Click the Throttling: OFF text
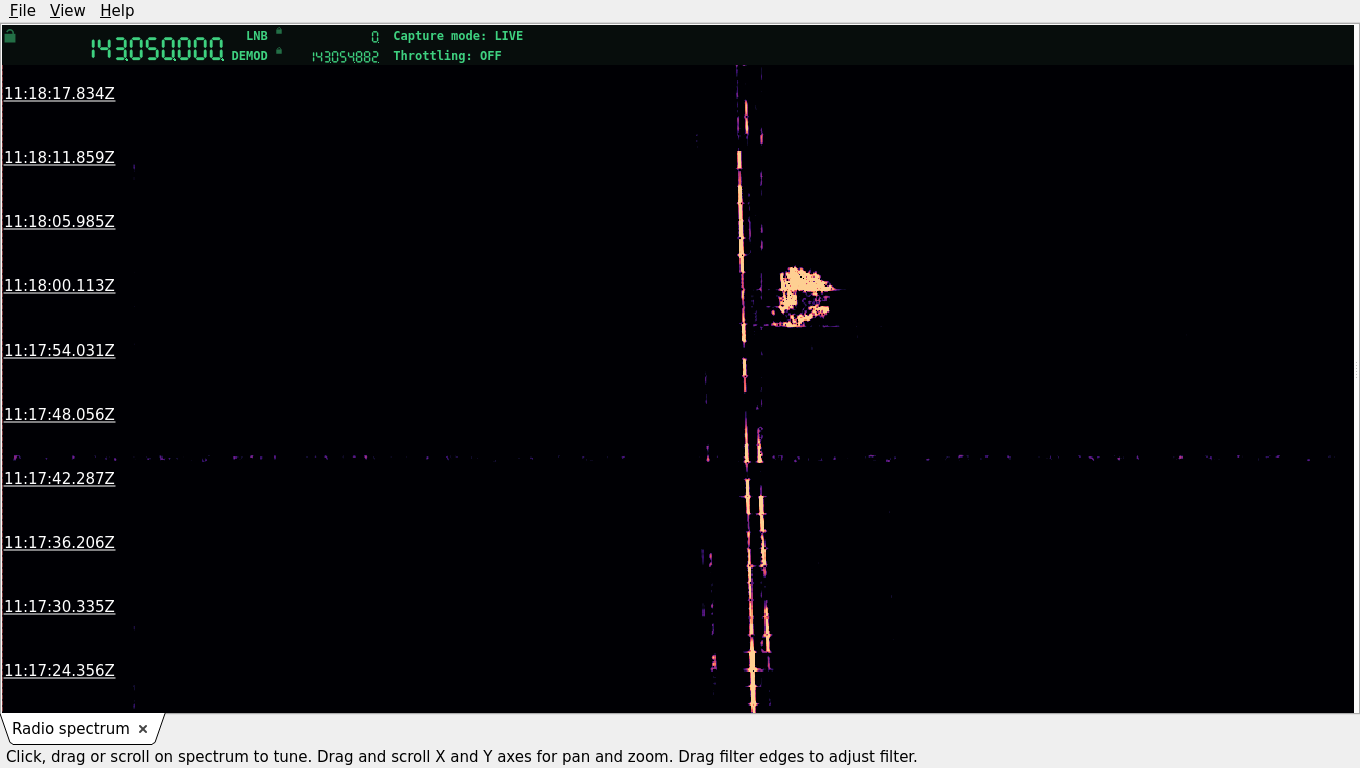This screenshot has width=1360, height=768. (447, 56)
